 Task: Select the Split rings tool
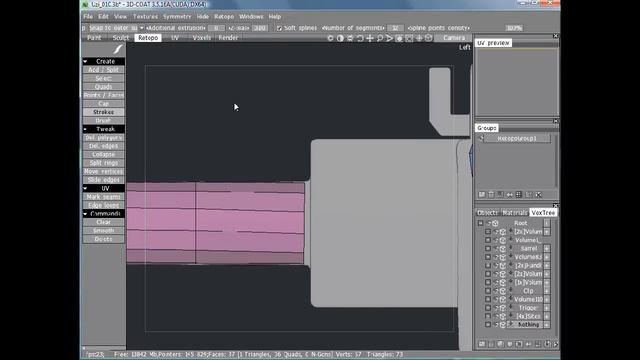tap(104, 163)
